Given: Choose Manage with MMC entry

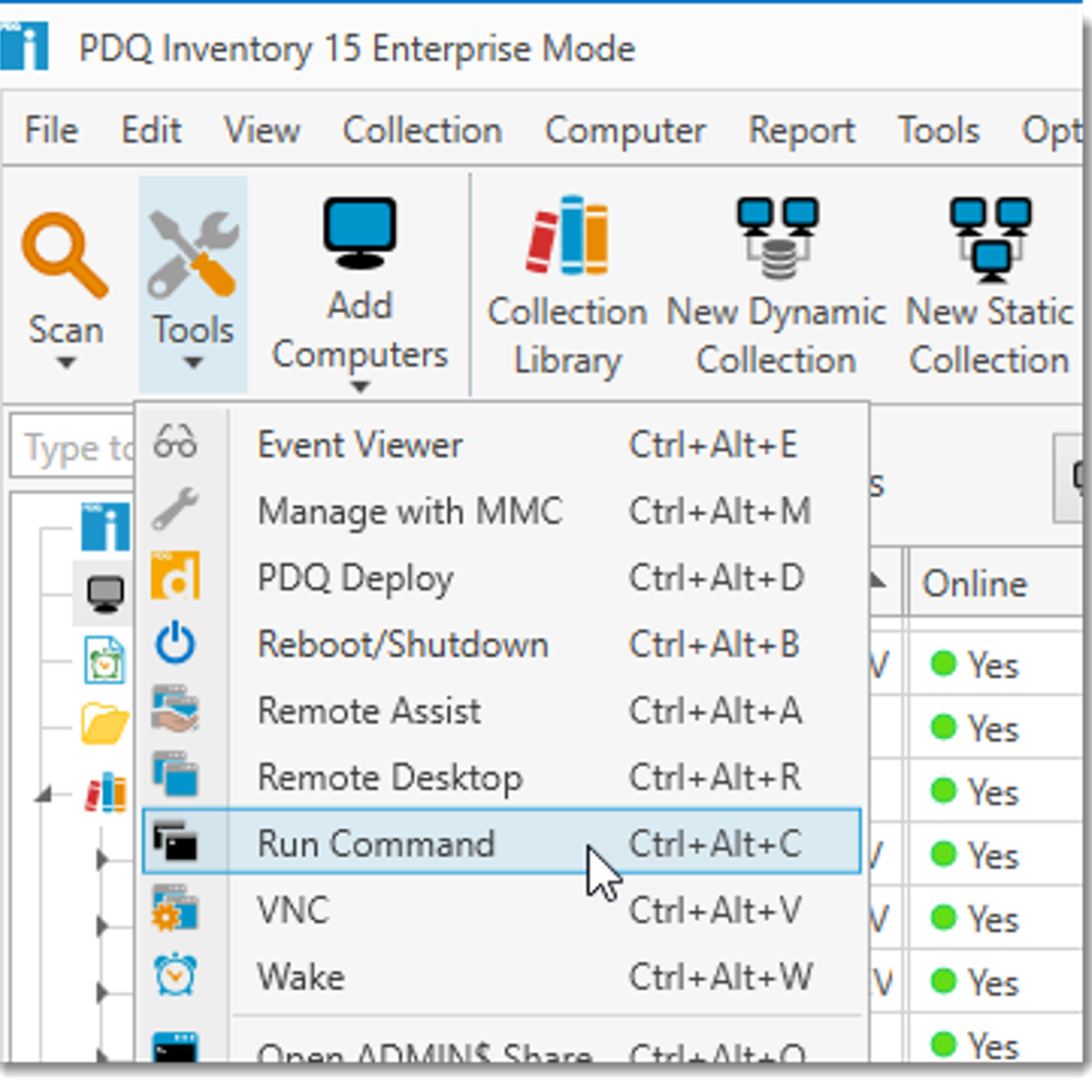Looking at the screenshot, I should [501, 511].
